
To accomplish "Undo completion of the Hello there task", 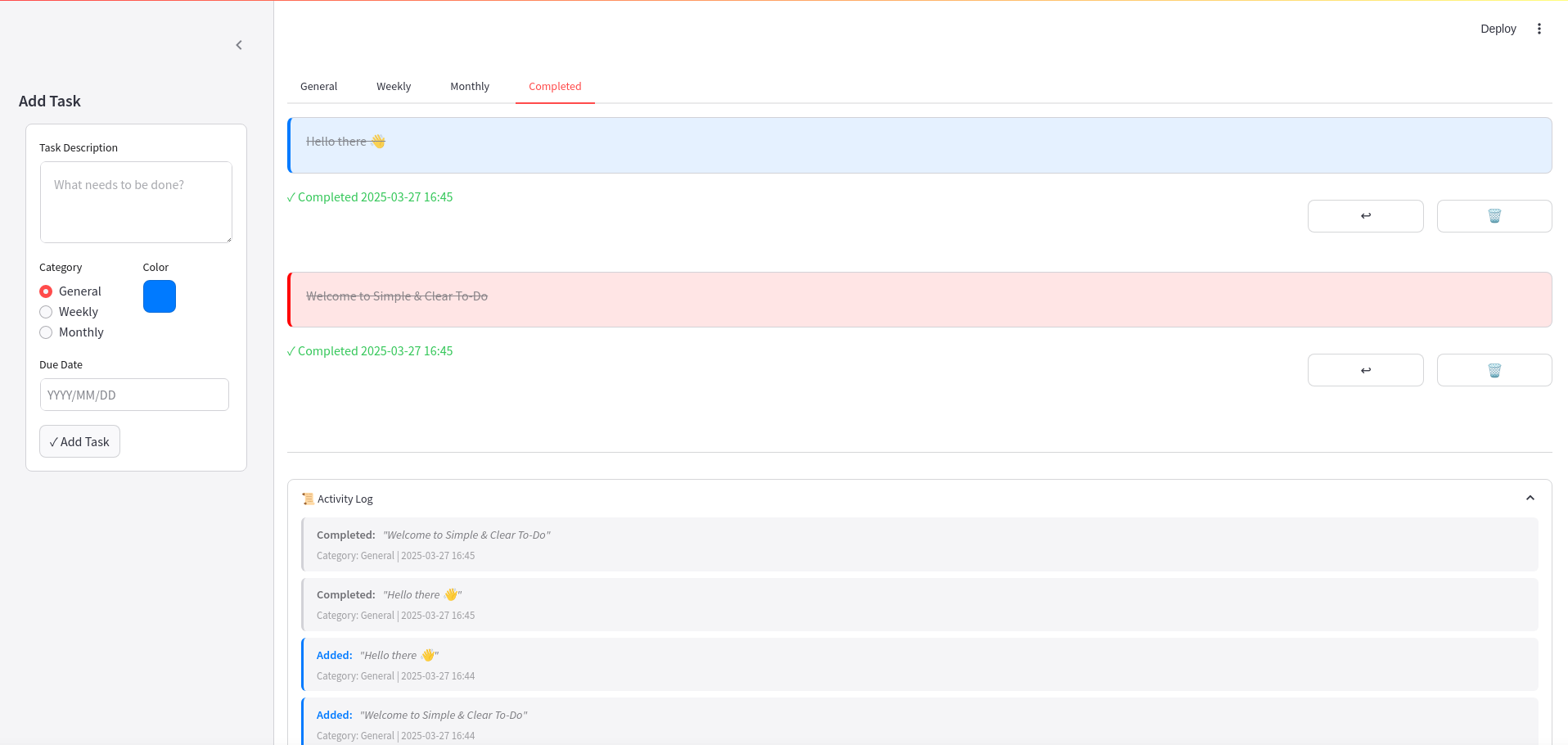I will [1365, 216].
